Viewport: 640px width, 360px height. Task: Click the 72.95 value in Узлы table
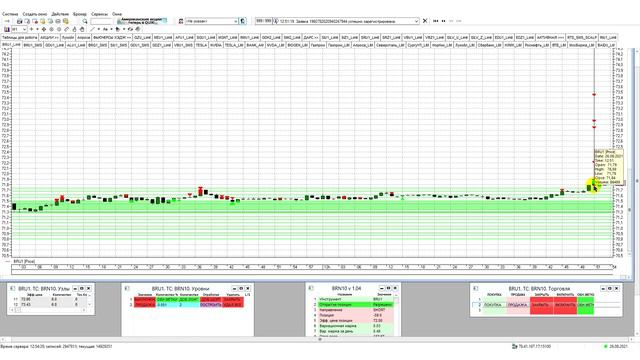pyautogui.click(x=25, y=299)
